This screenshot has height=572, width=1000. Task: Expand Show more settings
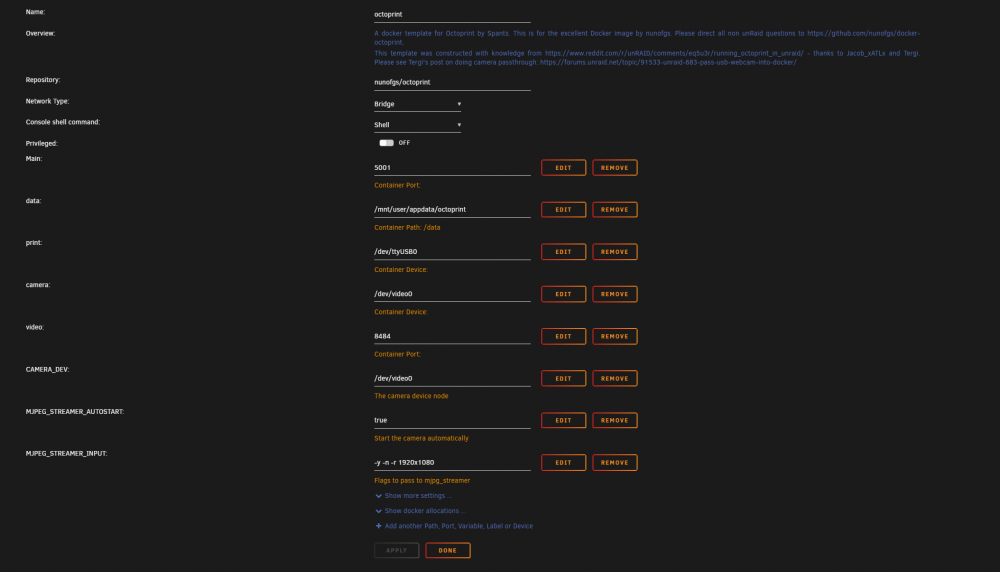pyautogui.click(x=418, y=495)
